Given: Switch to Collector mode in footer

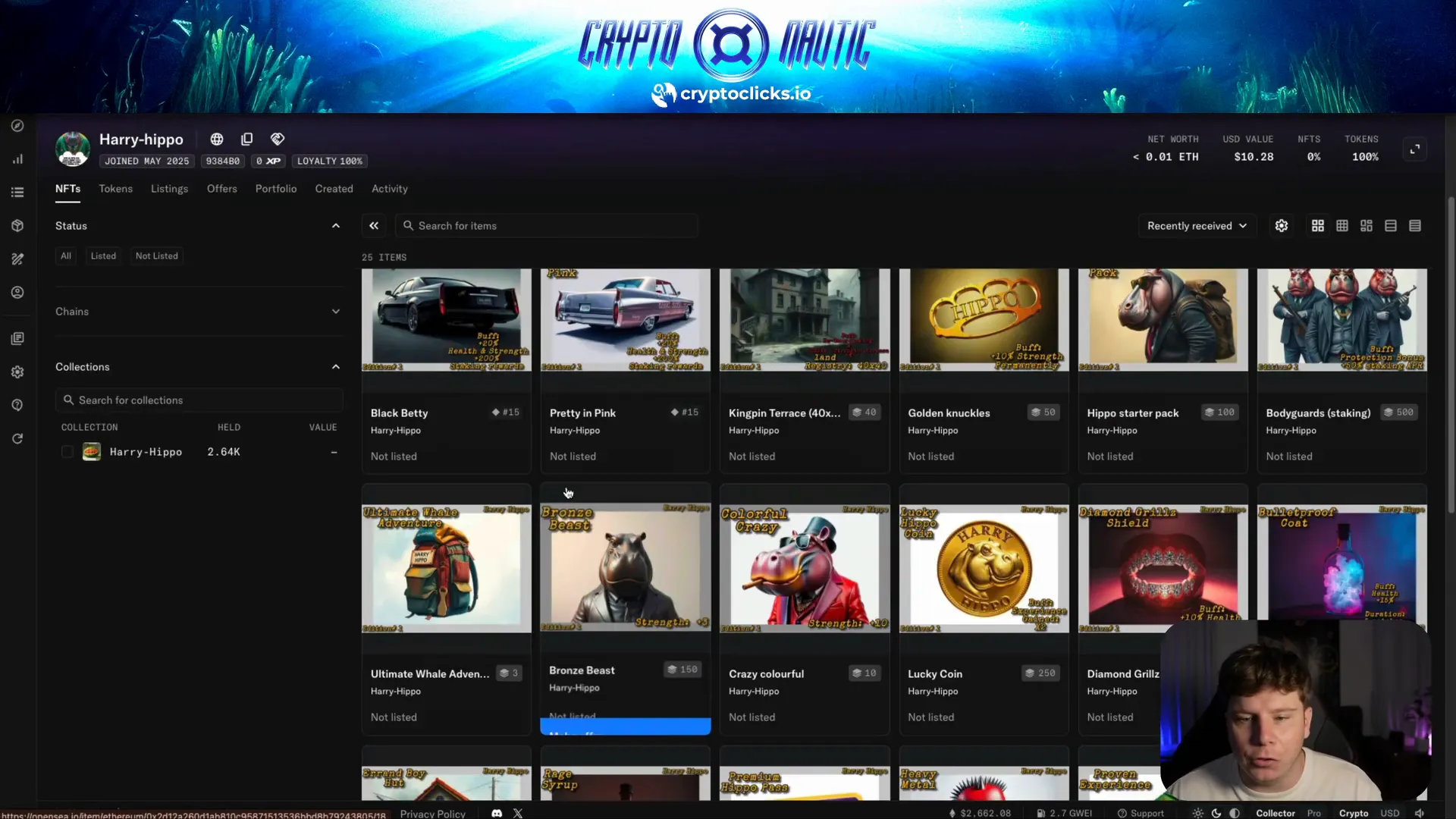Looking at the screenshot, I should (1276, 813).
